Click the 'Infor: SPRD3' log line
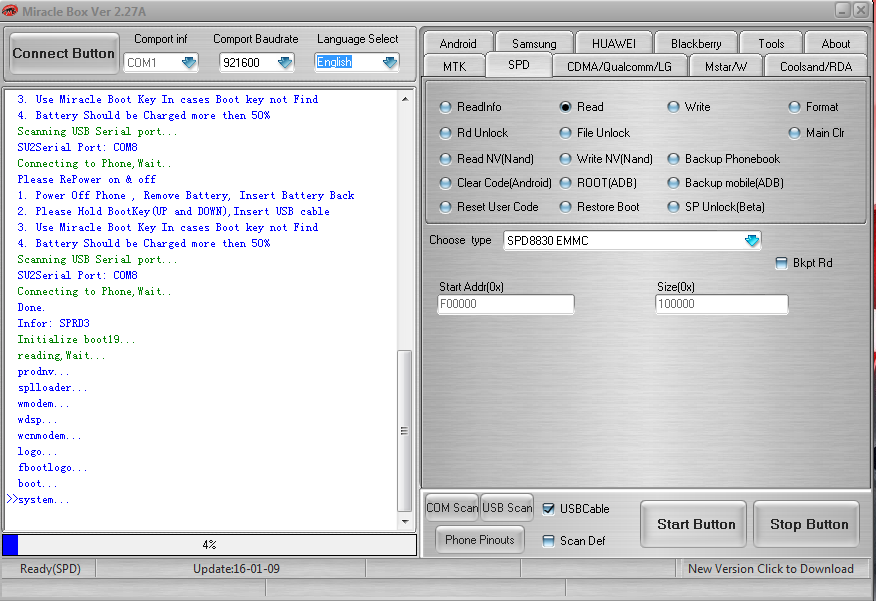The width and height of the screenshot is (876, 601). 53,323
